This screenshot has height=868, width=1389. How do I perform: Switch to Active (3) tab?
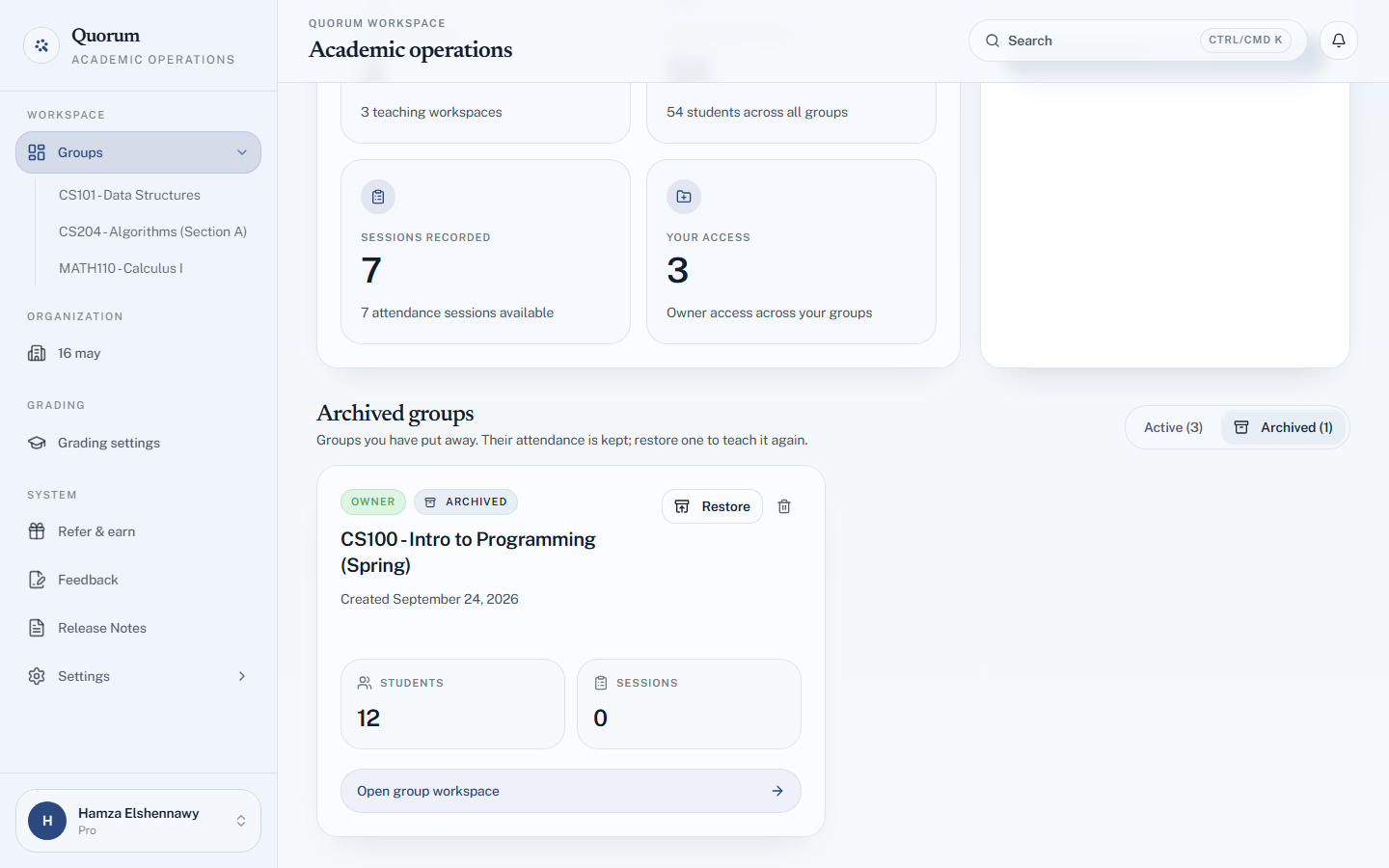pos(1173,427)
